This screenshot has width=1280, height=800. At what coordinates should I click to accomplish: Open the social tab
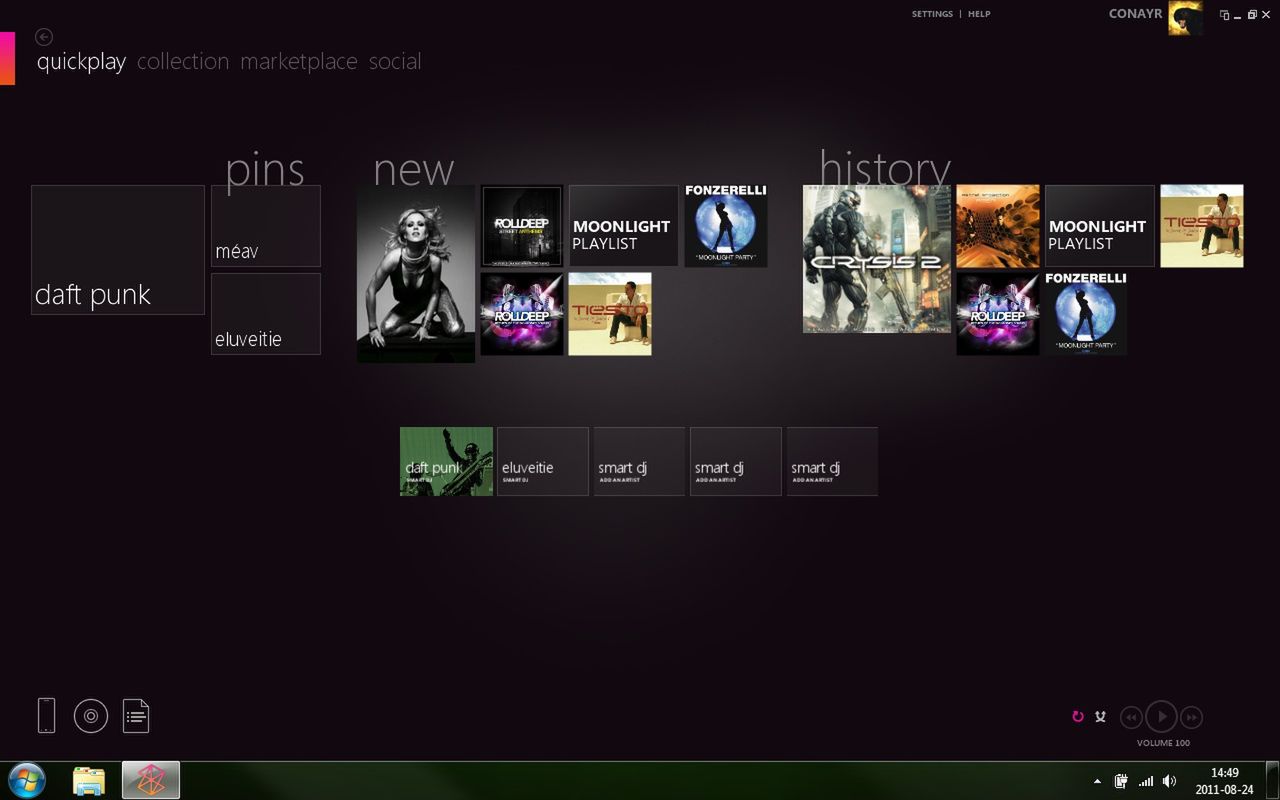coord(395,61)
